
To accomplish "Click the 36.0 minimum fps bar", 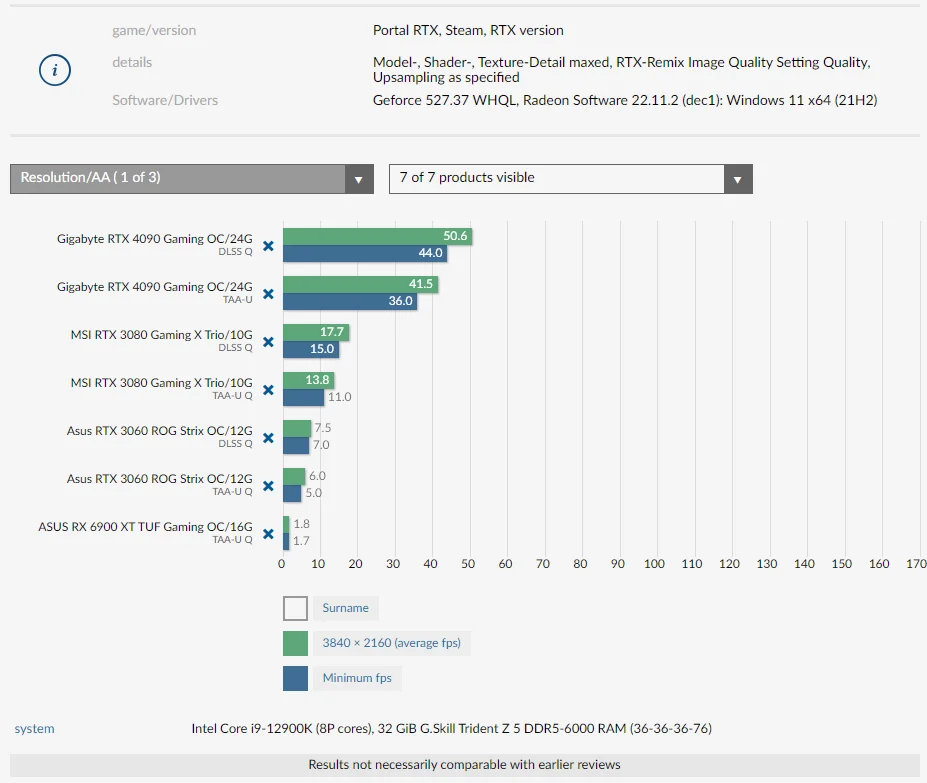I will [x=350, y=301].
